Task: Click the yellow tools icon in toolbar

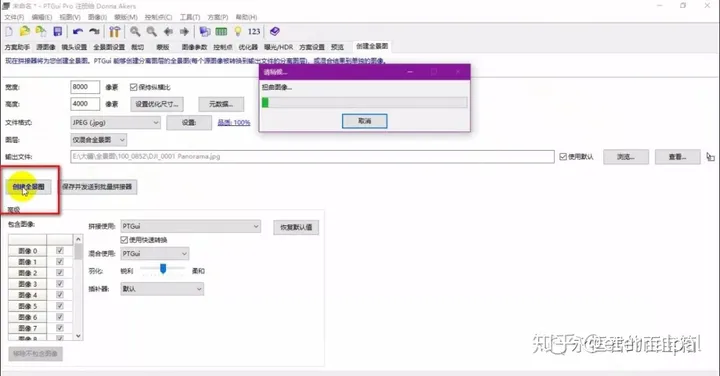Action: pos(114,31)
